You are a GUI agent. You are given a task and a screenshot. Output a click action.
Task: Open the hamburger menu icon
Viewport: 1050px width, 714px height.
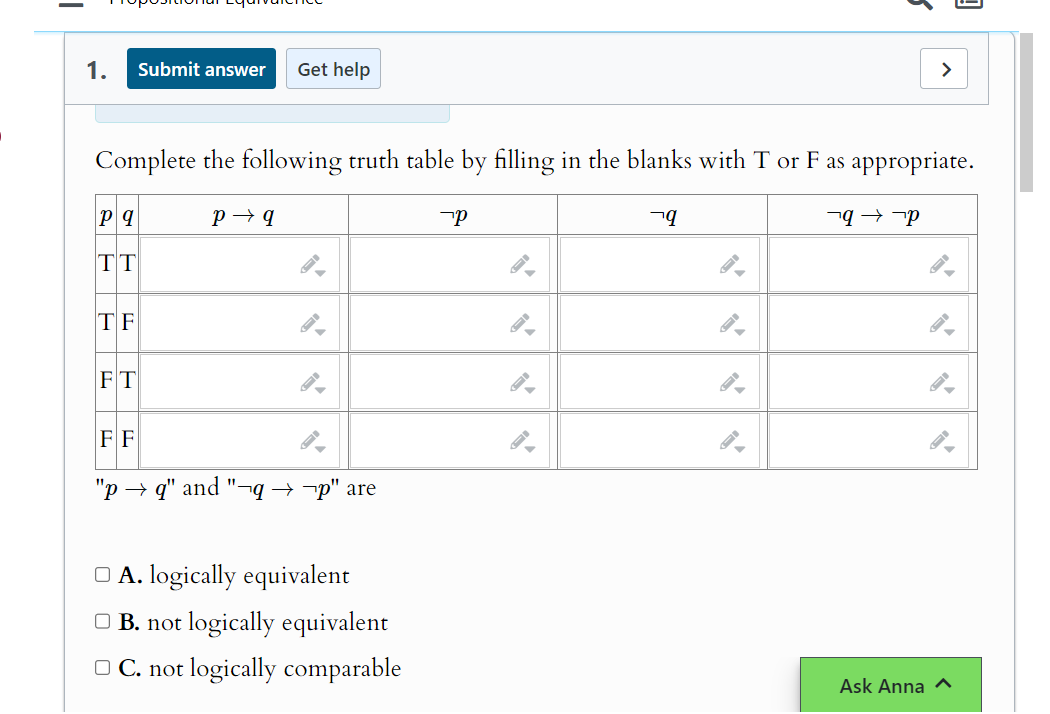71,3
